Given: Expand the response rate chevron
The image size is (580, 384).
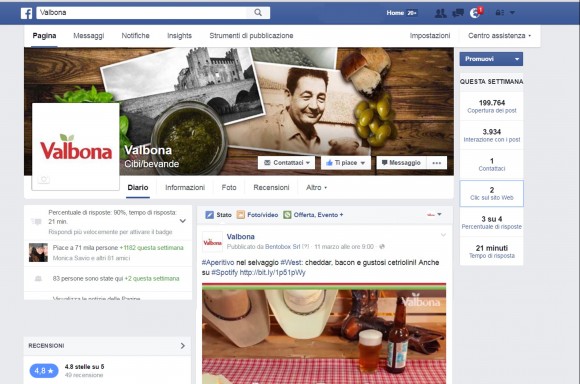Looking at the screenshot, I should [x=183, y=221].
